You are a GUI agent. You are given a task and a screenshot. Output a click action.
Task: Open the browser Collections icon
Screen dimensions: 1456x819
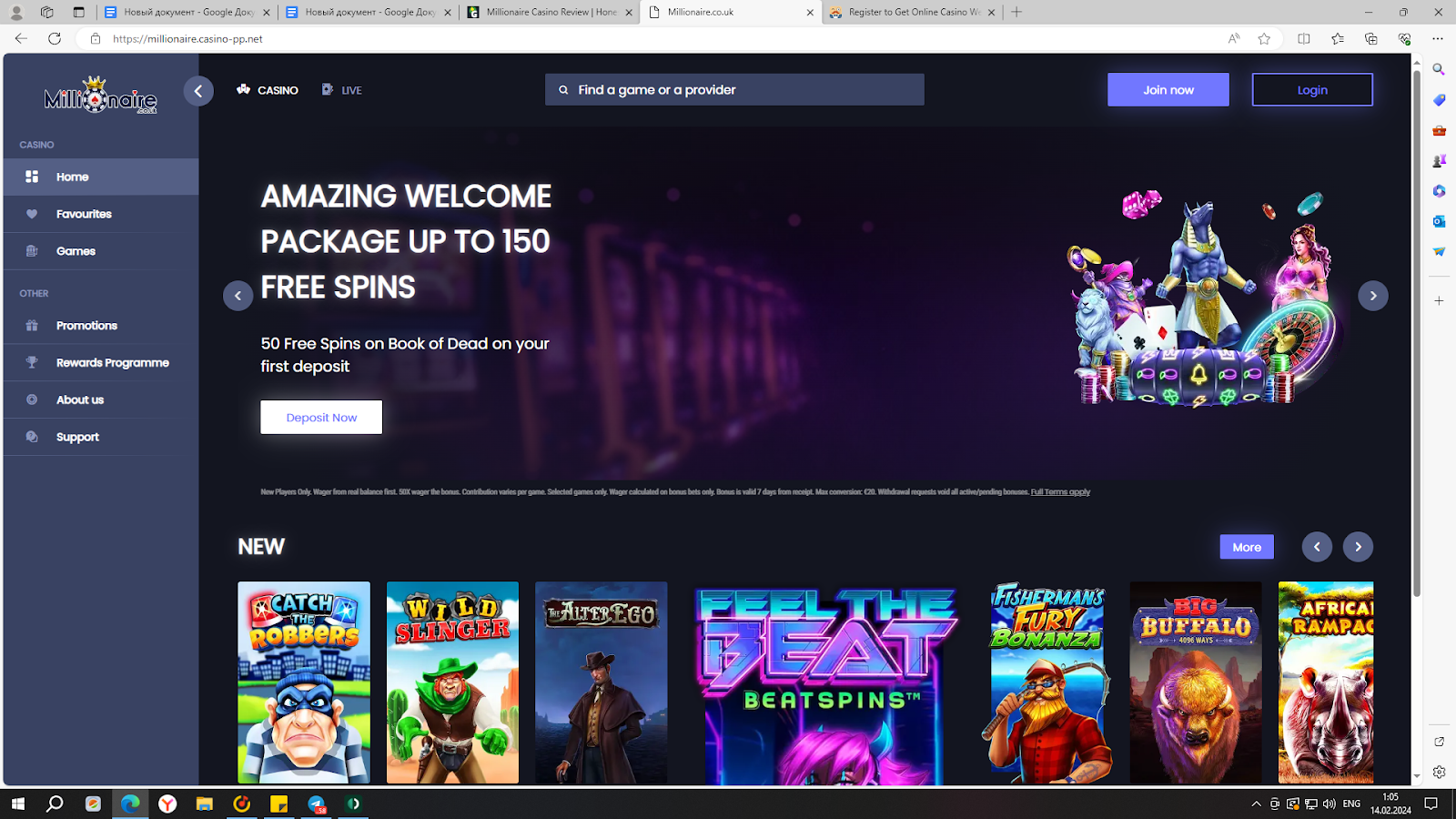point(1371,38)
